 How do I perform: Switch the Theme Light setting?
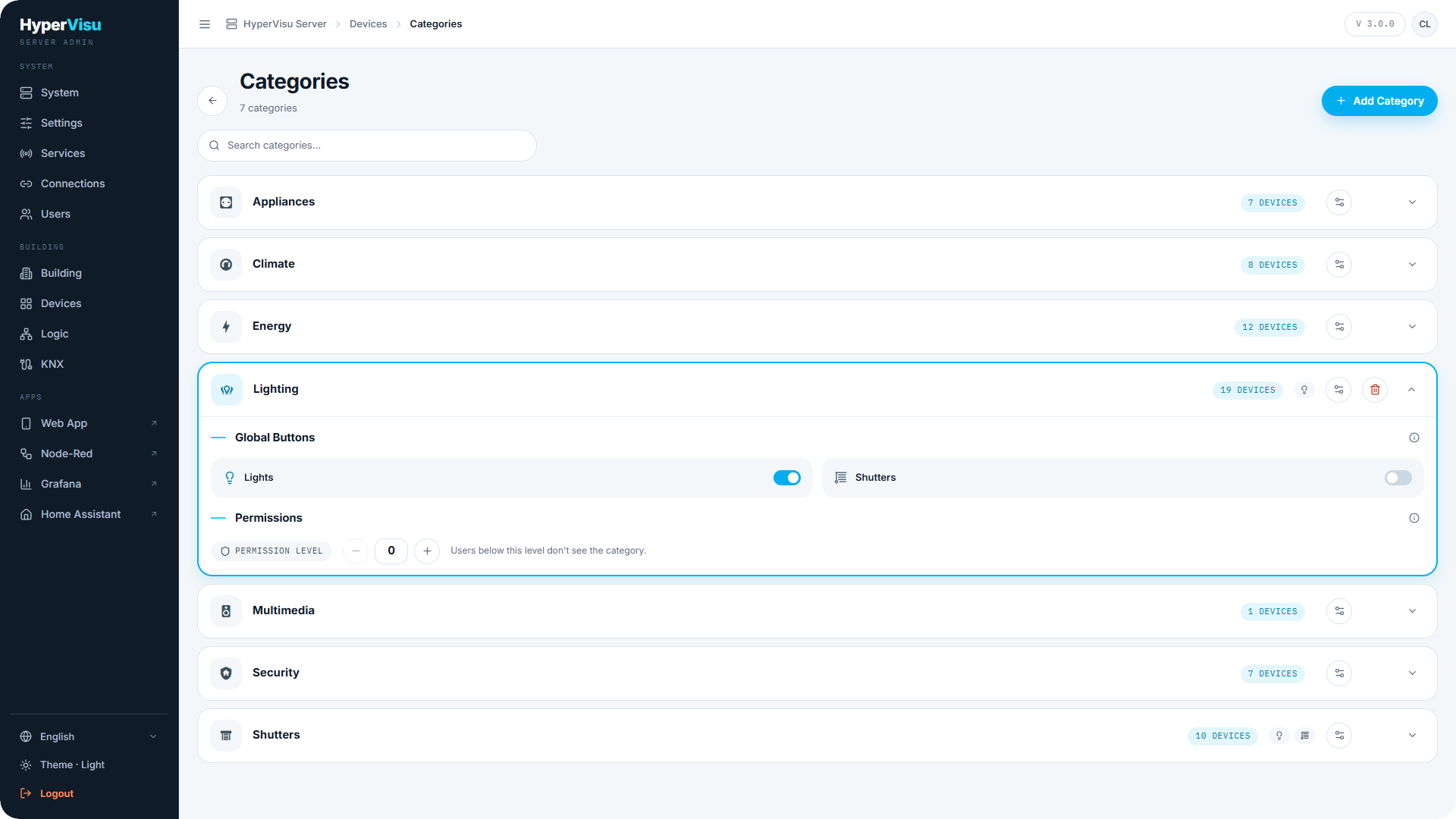click(89, 764)
